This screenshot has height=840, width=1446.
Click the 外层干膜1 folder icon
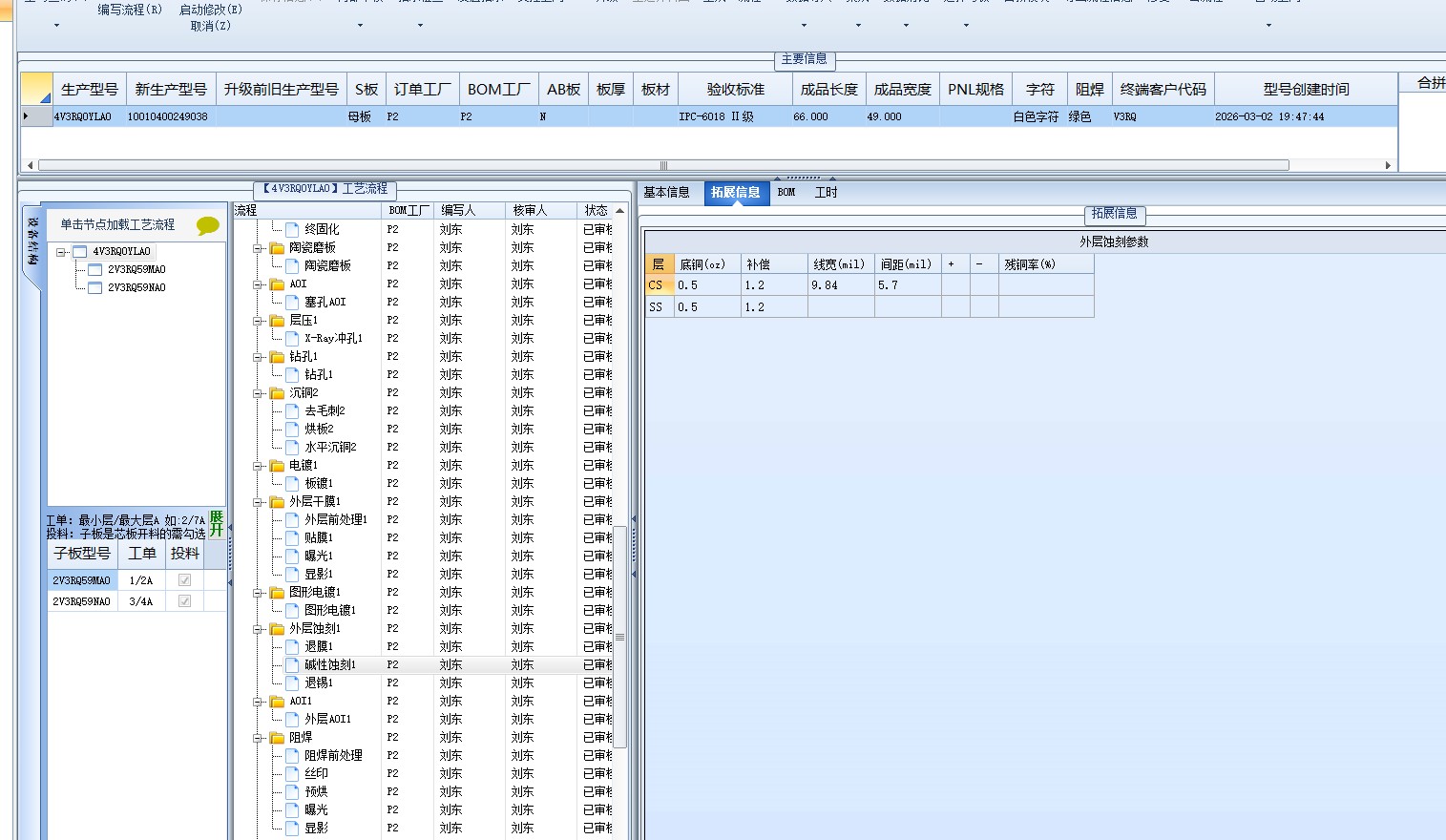pos(278,501)
